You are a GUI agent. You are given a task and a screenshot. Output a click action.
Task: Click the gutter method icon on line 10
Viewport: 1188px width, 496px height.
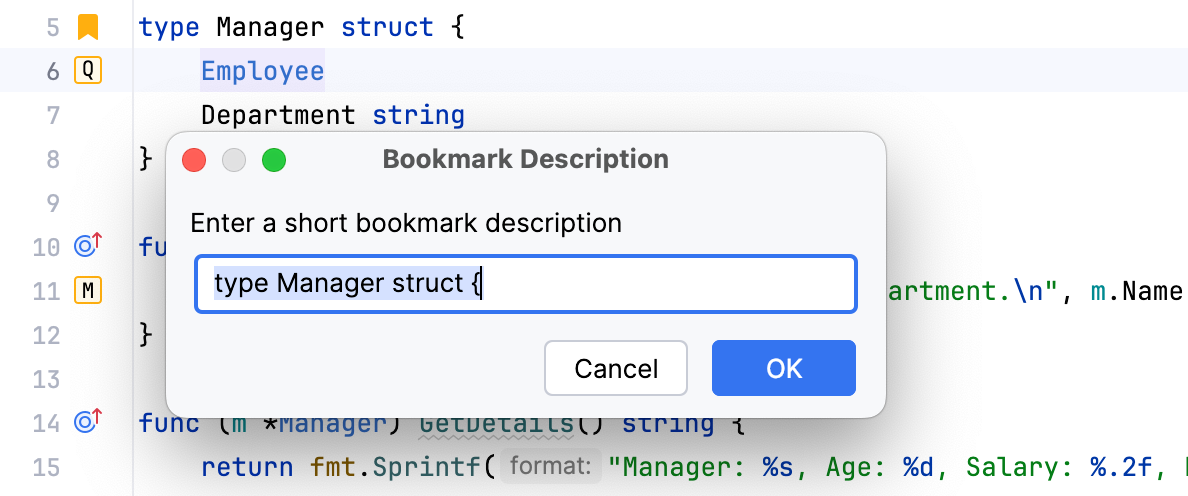coord(88,246)
